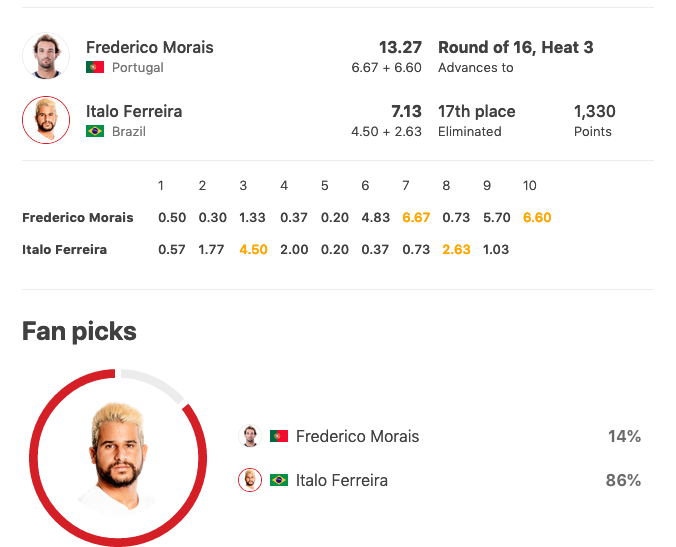The image size is (676, 547).
Task: Select Italo Ferreira's total score 7.13
Action: pyautogui.click(x=406, y=111)
